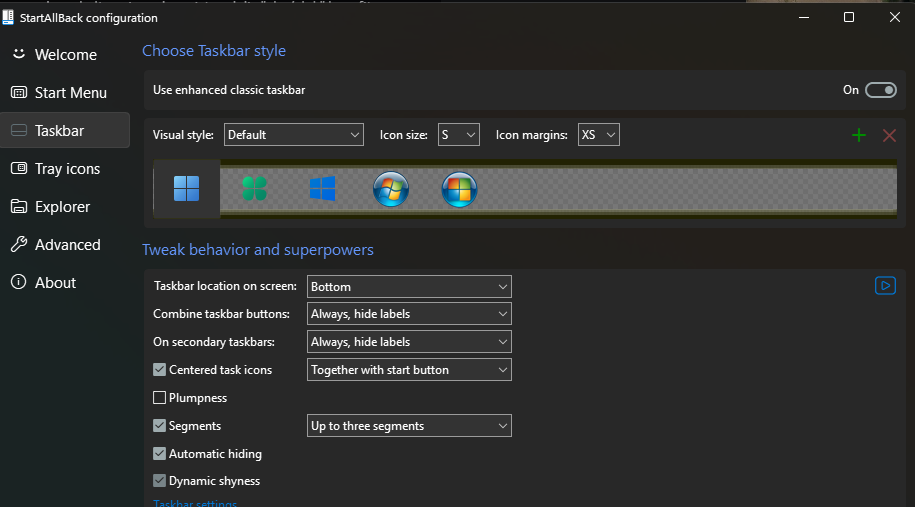Click the StartAllBack app icon in title bar
The height and width of the screenshot is (507, 915).
(8, 18)
